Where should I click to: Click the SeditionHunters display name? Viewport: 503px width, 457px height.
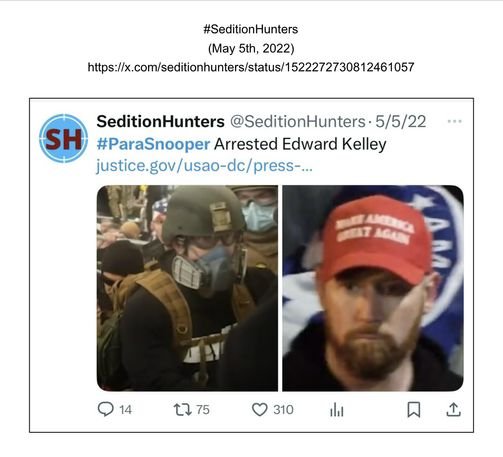[160, 121]
